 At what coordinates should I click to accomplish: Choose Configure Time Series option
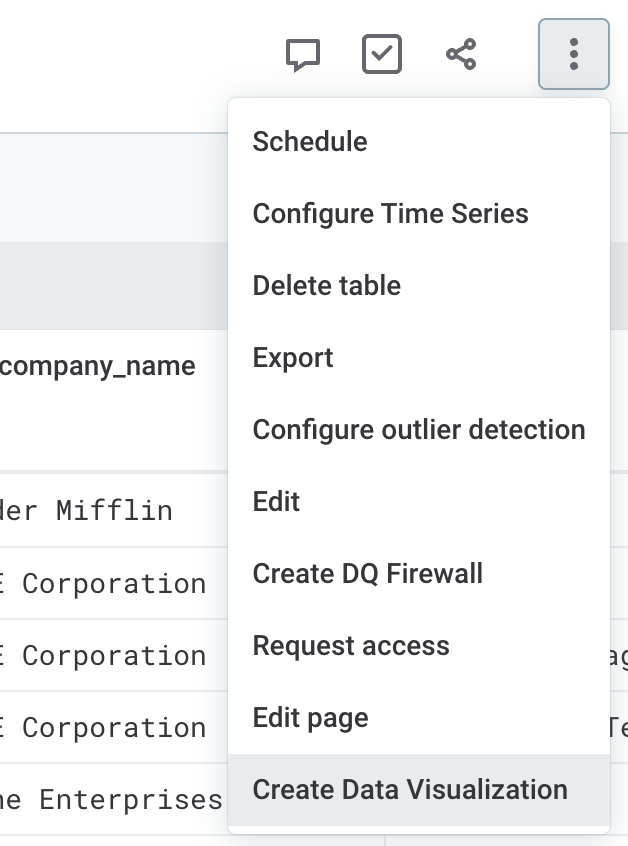click(390, 214)
